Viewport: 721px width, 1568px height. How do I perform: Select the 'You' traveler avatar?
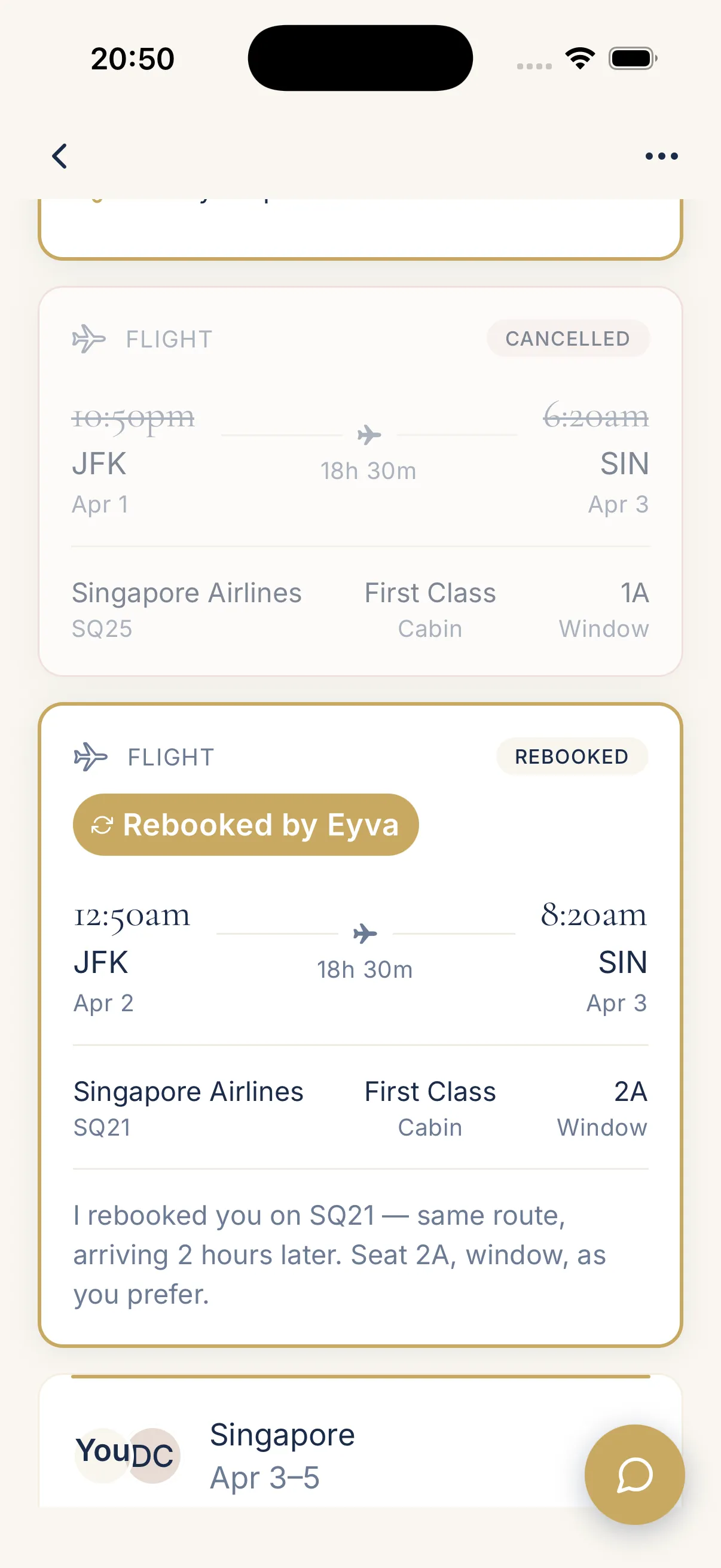102,1454
